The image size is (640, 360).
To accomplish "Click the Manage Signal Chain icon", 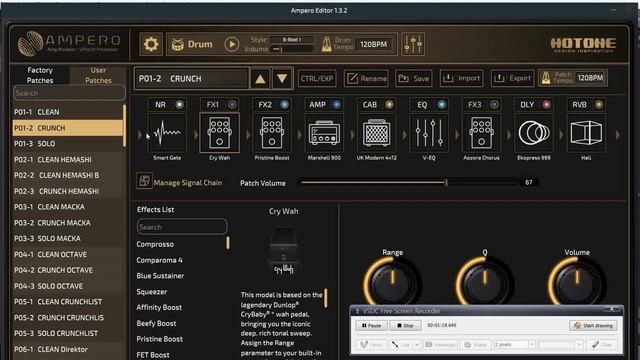I will [x=144, y=180].
